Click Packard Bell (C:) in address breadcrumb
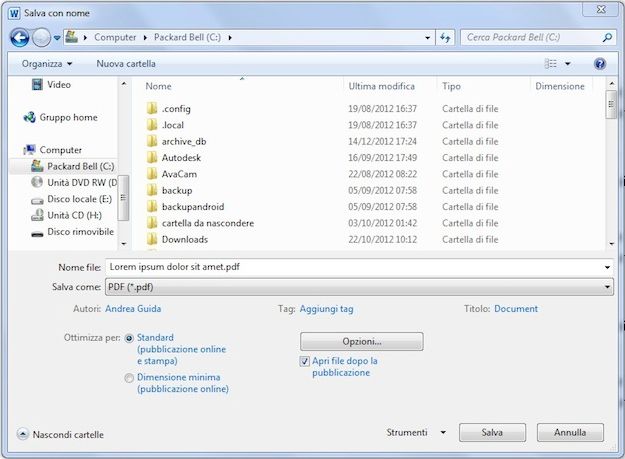 click(187, 37)
